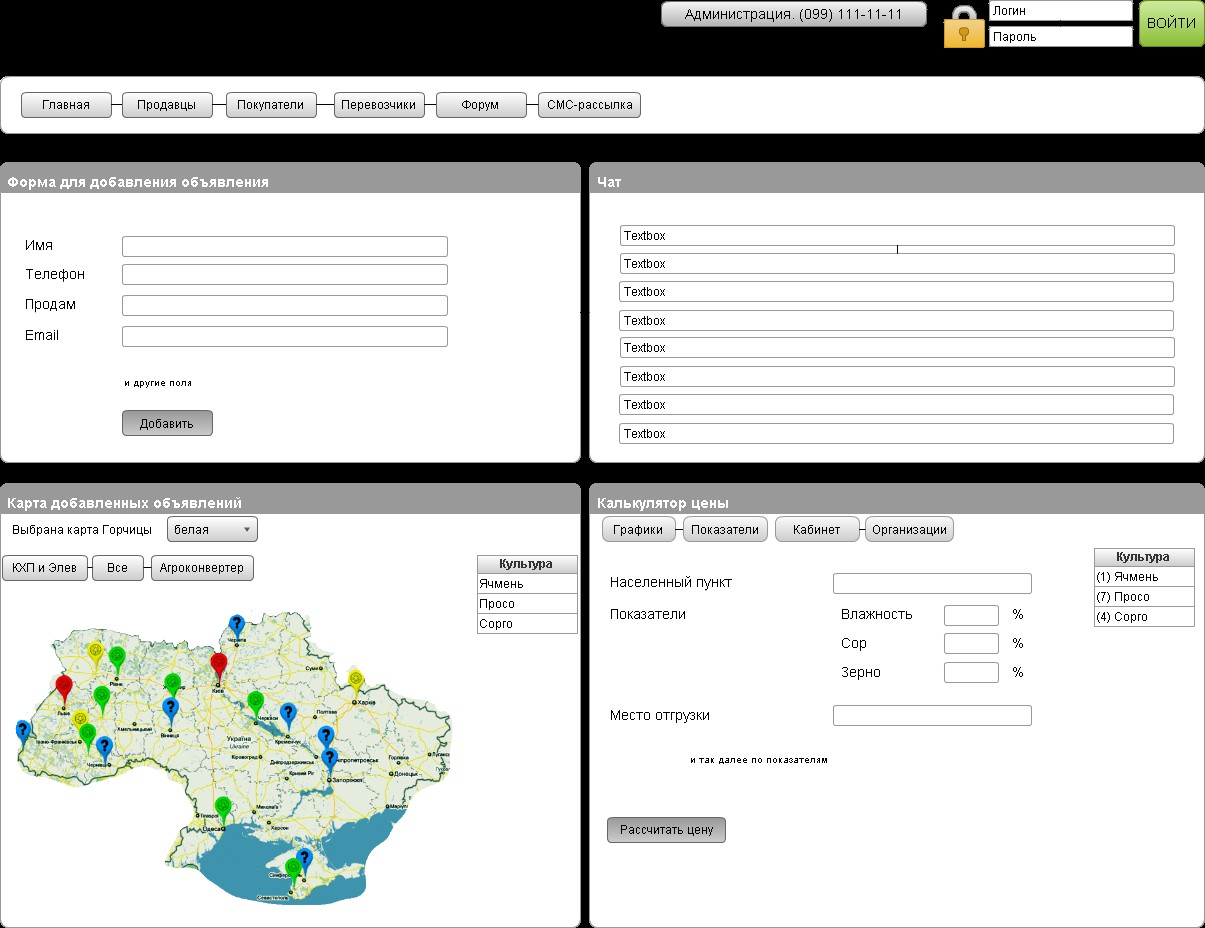Click the blue question pin at Запоріжжя
The height and width of the screenshot is (928, 1205).
(329, 762)
